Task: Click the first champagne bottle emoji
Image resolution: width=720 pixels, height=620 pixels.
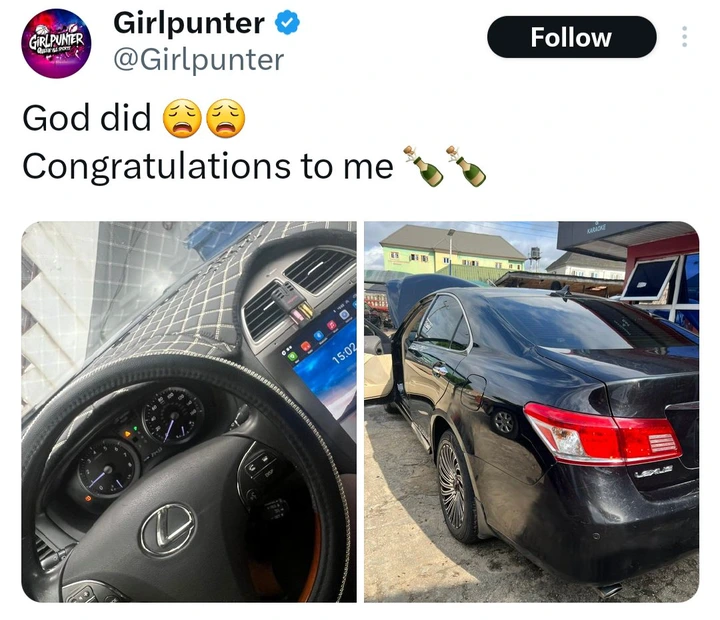Action: point(423,166)
